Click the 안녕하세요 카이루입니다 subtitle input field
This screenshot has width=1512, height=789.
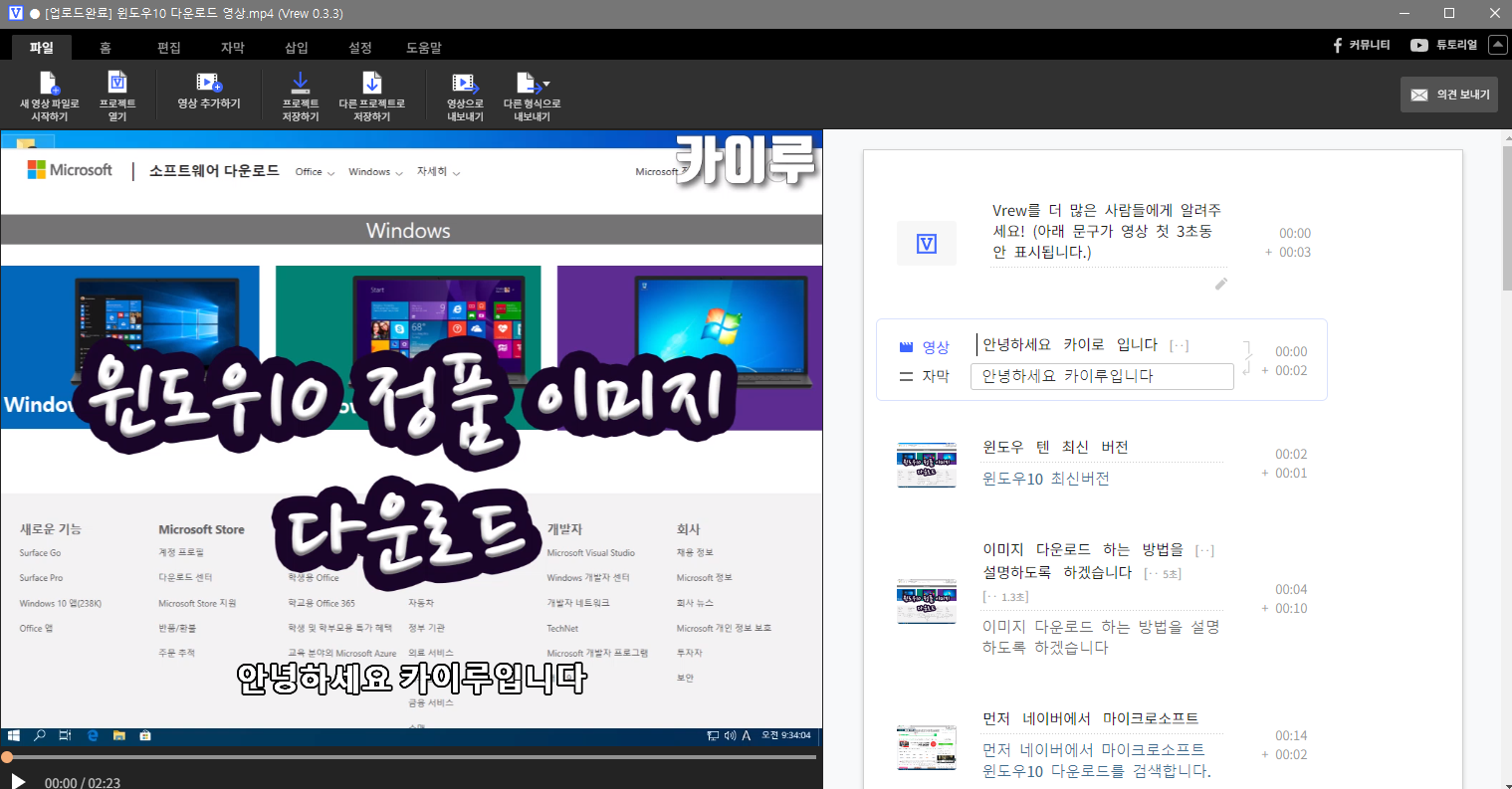(1101, 376)
